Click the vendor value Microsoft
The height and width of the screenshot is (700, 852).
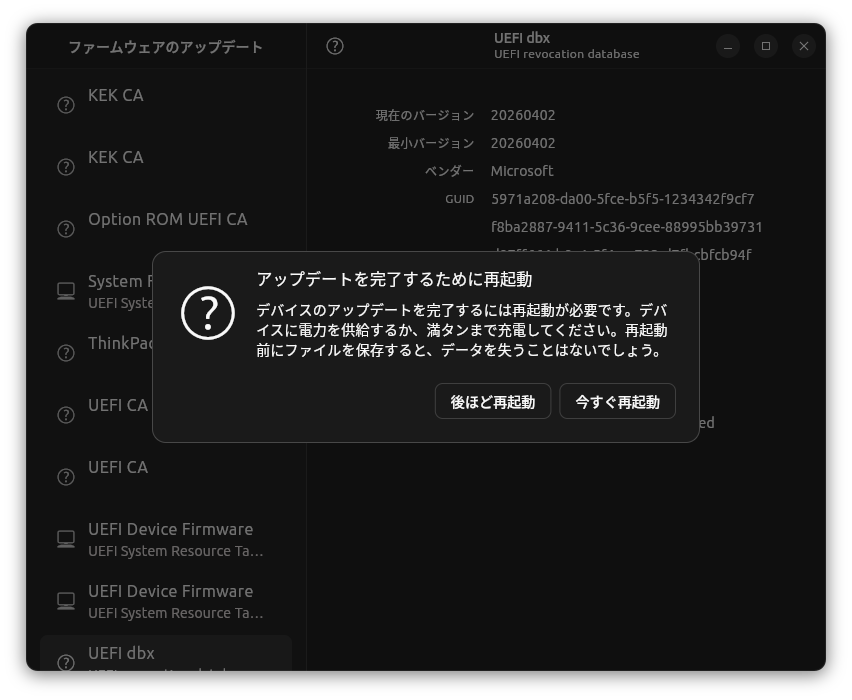522,171
